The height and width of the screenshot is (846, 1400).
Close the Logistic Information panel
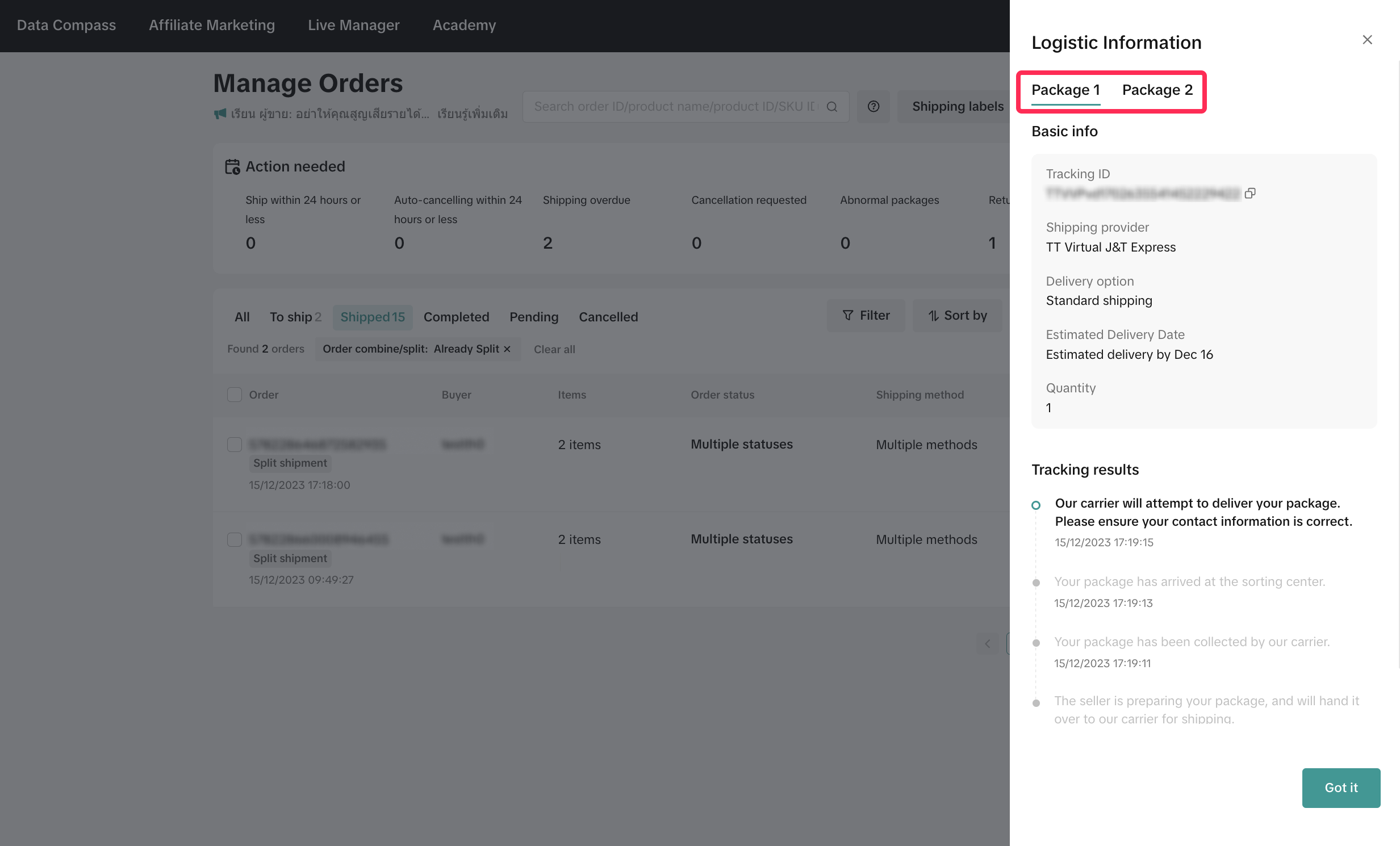point(1367,40)
